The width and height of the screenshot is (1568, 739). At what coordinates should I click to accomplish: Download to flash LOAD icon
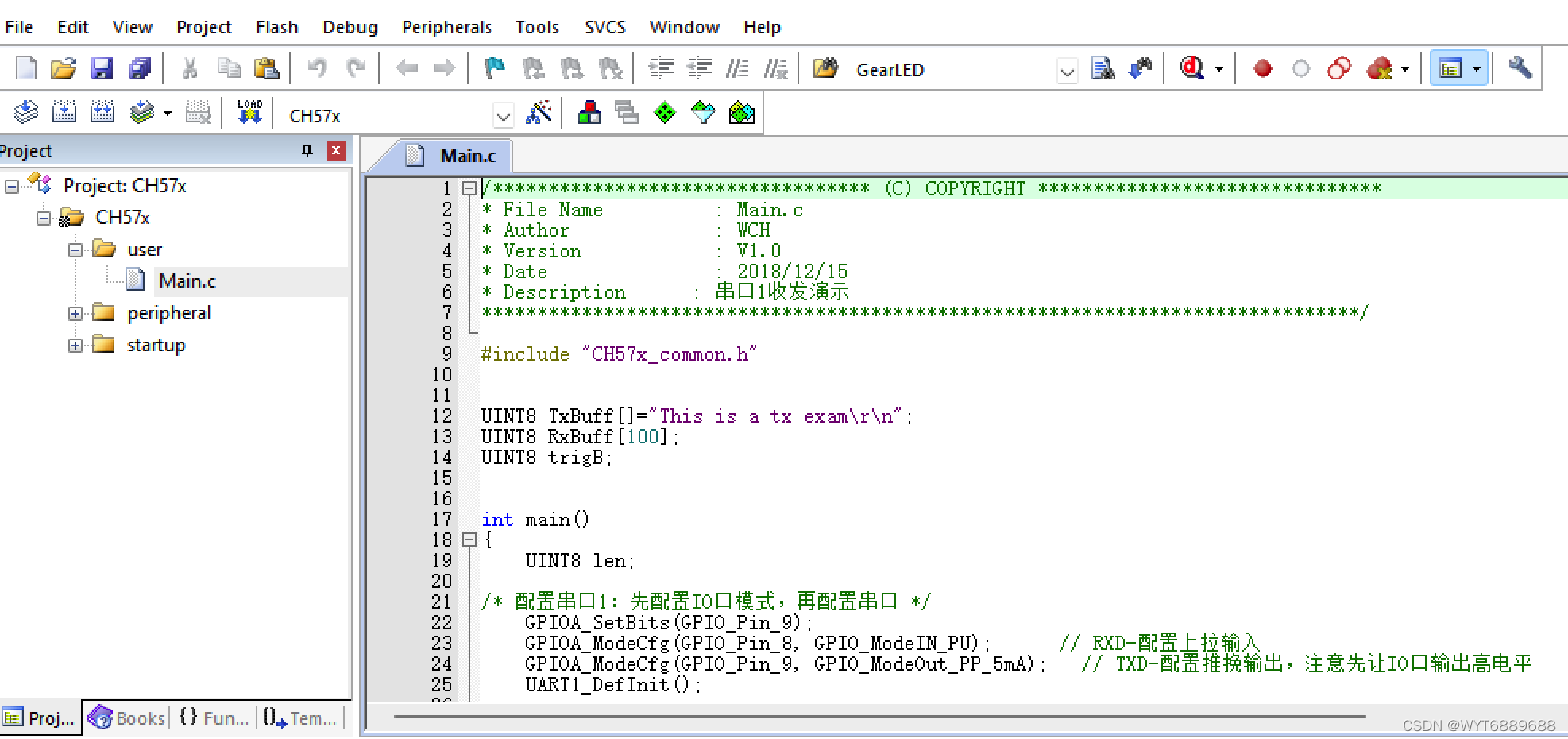(x=249, y=113)
